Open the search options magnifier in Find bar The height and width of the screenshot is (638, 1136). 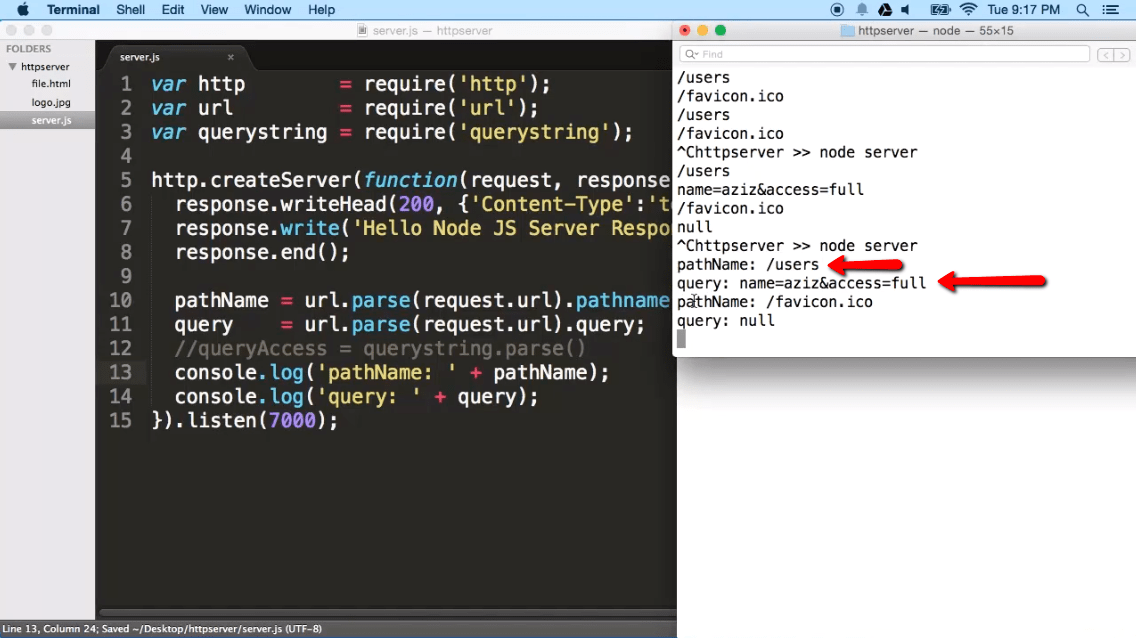tap(692, 52)
